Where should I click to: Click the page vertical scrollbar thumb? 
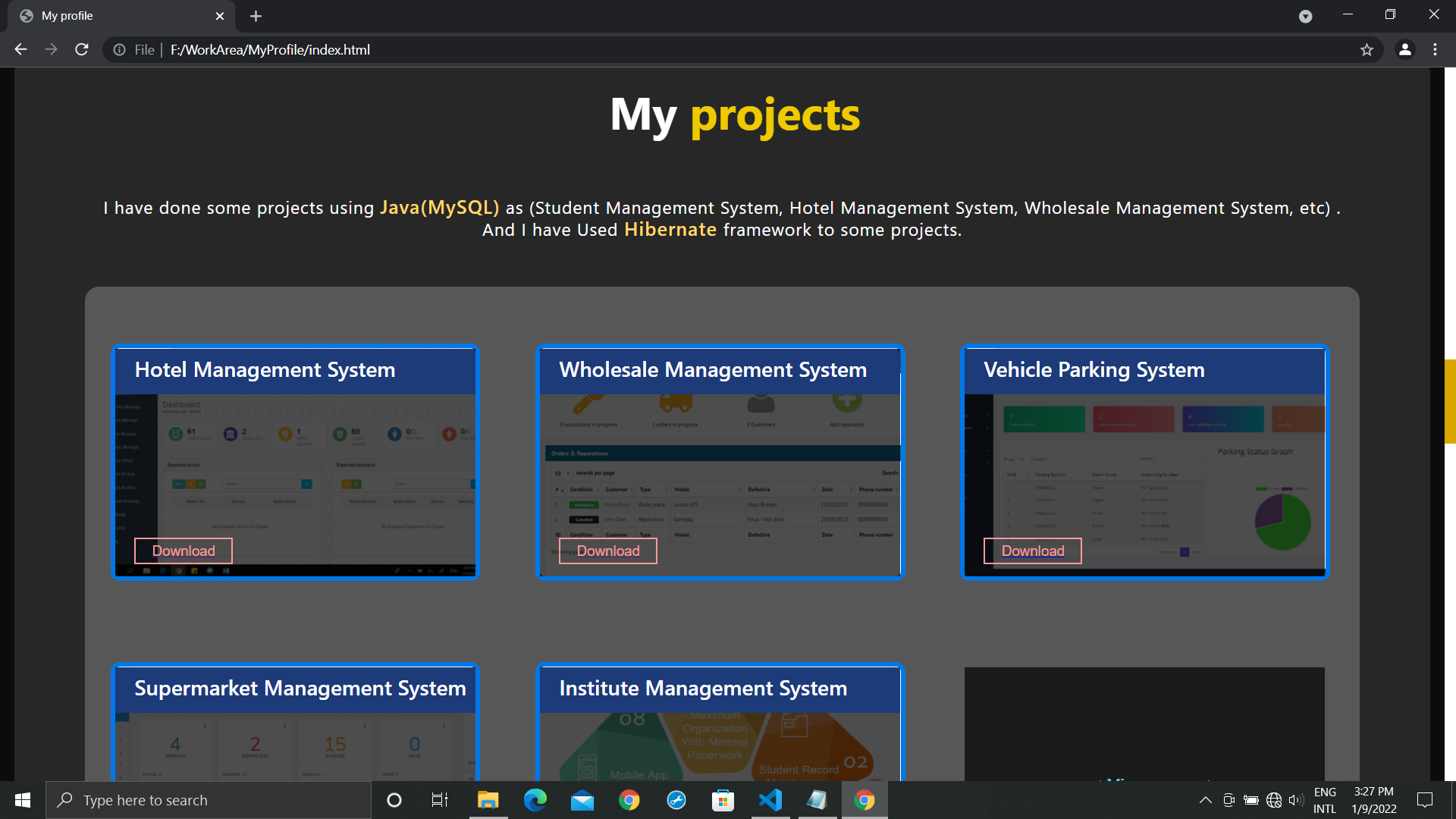click(1450, 401)
